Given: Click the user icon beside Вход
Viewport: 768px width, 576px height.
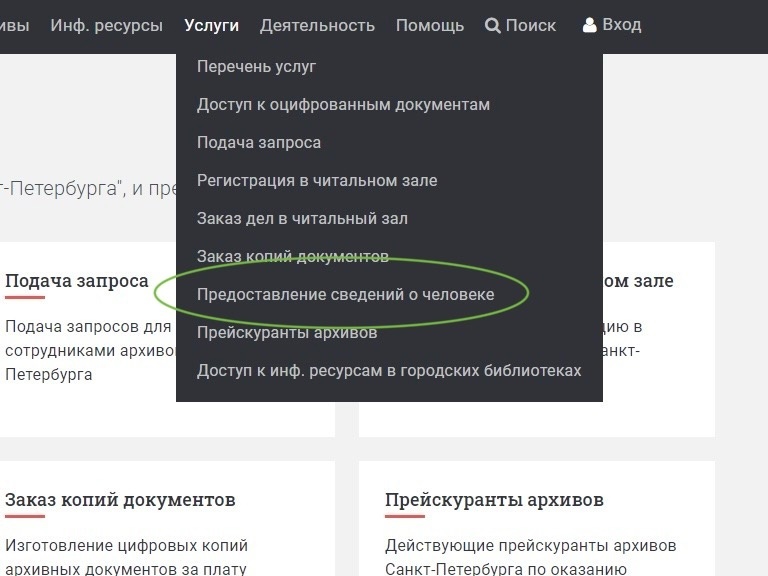Looking at the screenshot, I should pos(589,25).
